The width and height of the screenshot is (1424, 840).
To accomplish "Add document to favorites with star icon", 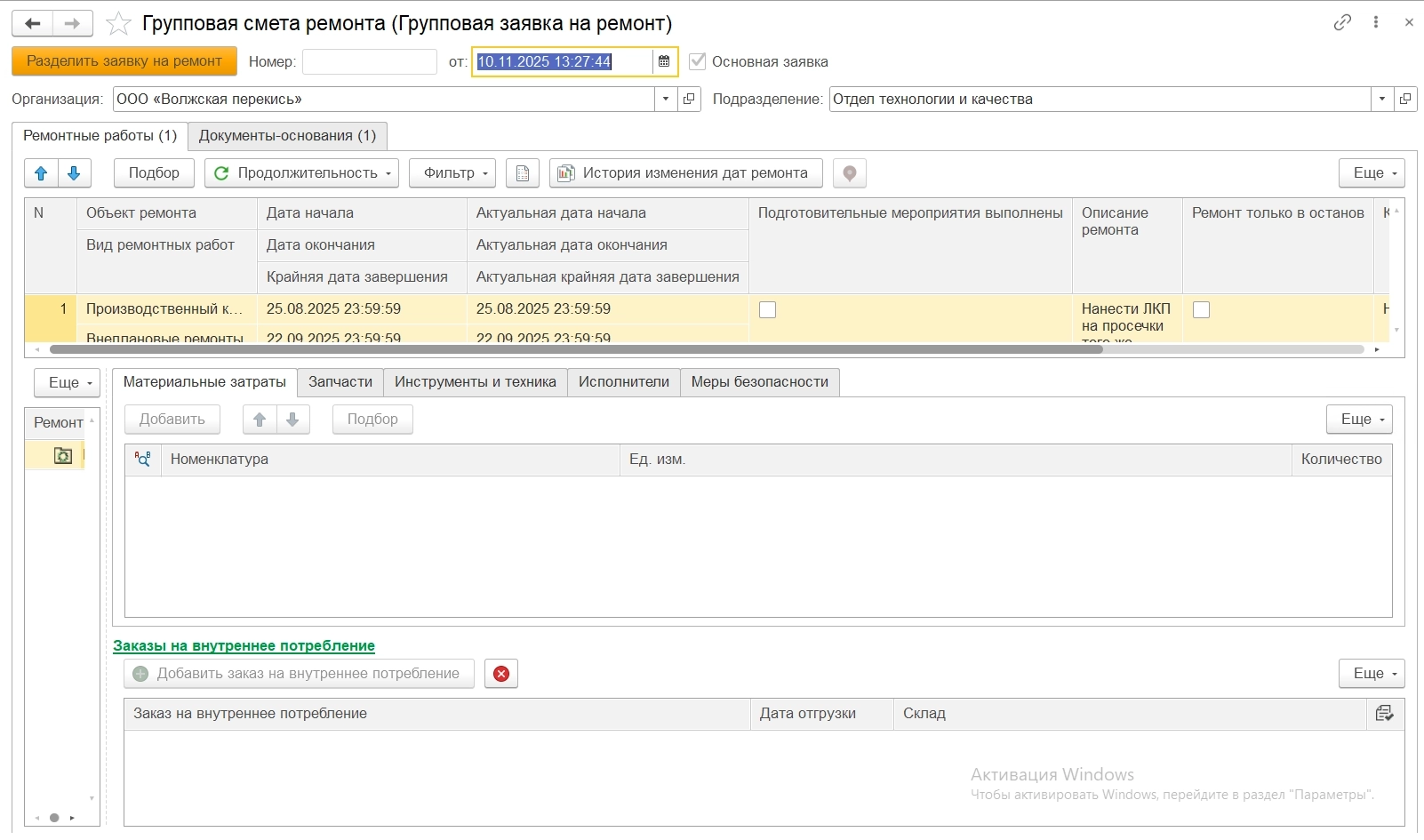I will (x=118, y=24).
